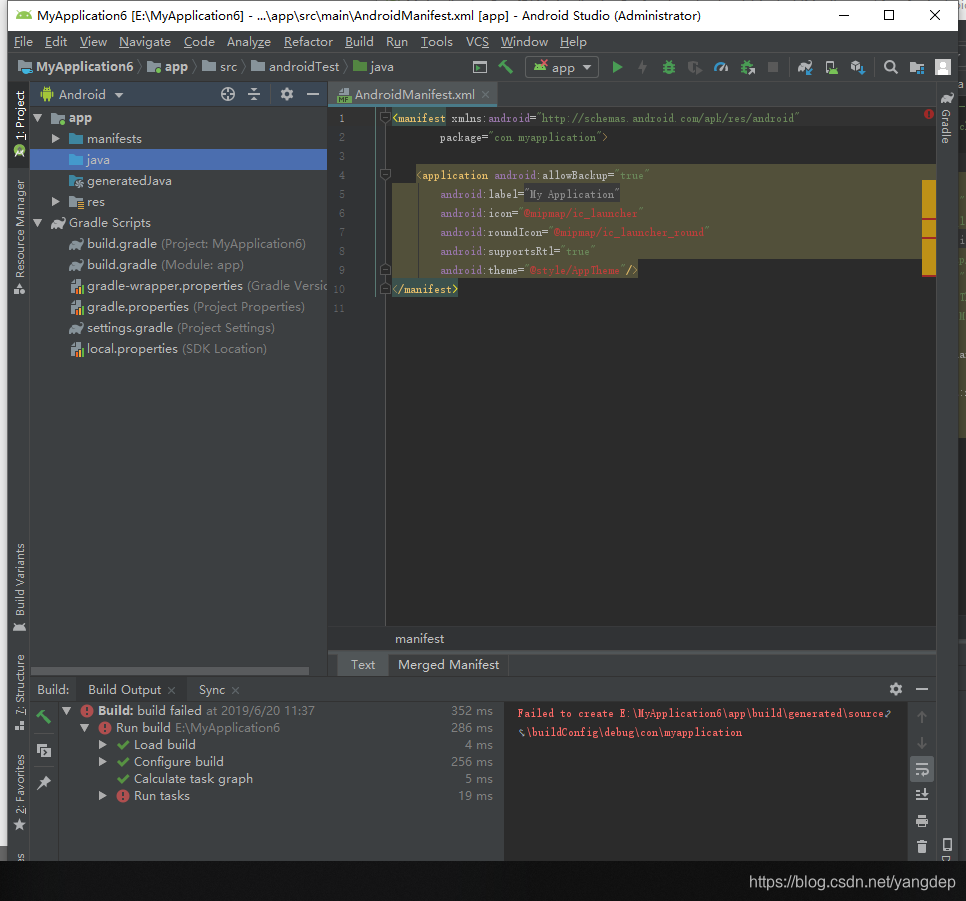Open AVD Manager icon
Viewport: 966px width, 901px height.
[831, 67]
